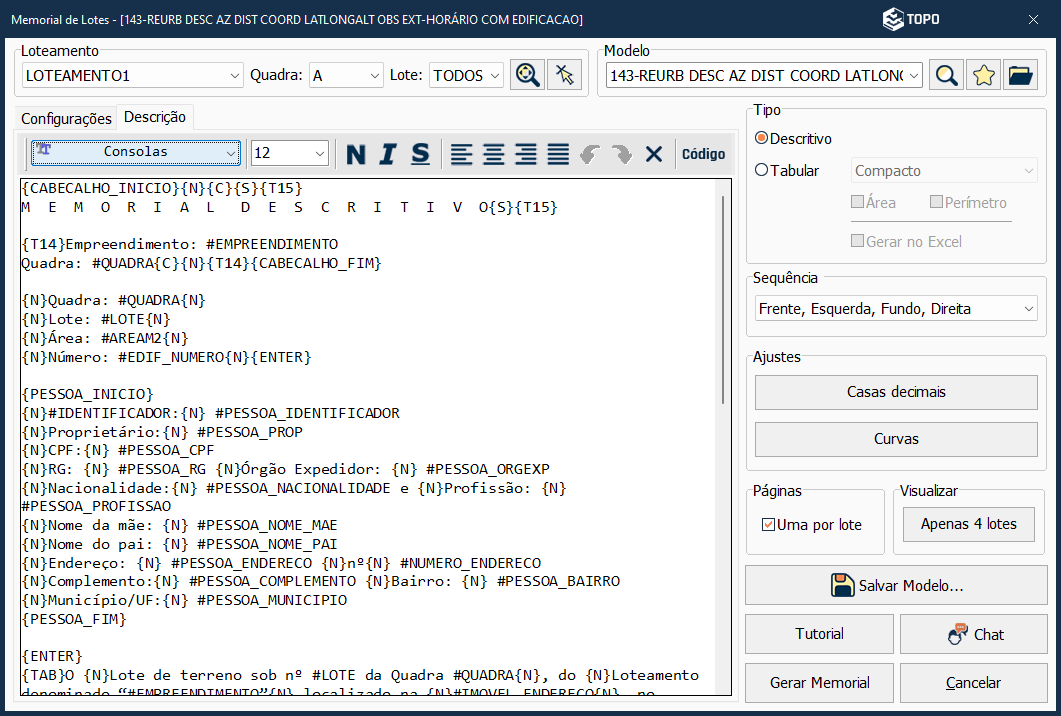Apply underline with the S icon
Viewport: 1061px width, 716px height.
(x=420, y=154)
